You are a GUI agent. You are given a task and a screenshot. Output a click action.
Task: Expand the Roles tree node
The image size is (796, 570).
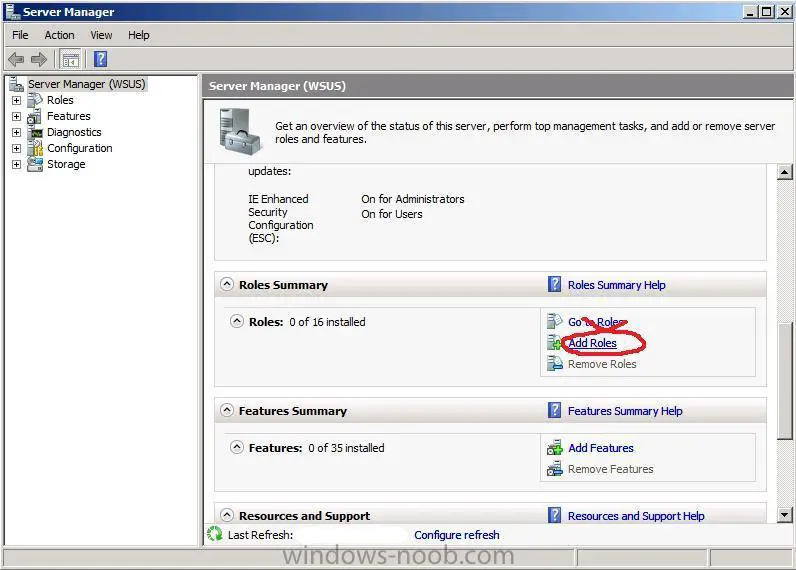click(x=16, y=100)
